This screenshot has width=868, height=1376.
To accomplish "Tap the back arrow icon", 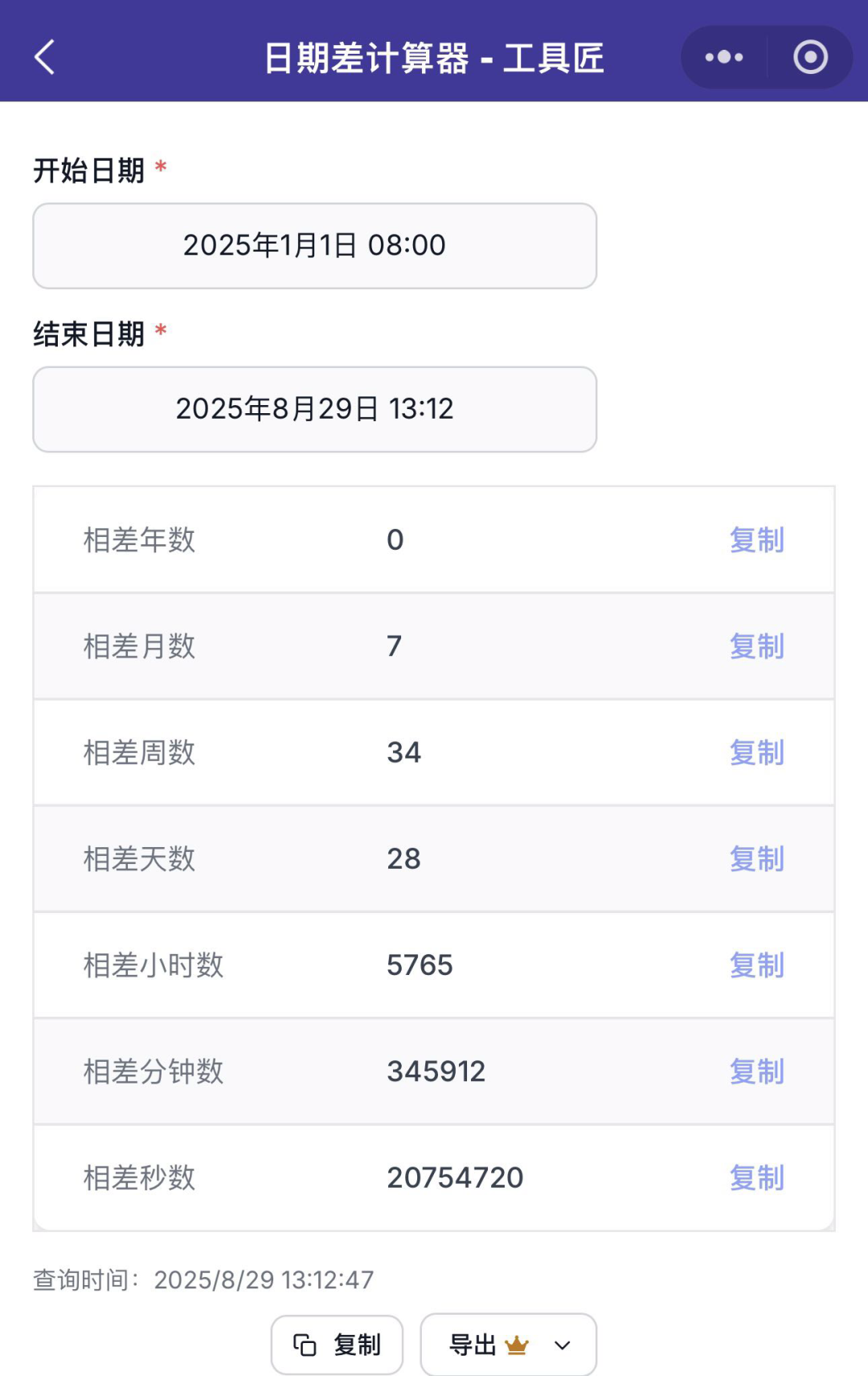I will (x=45, y=57).
